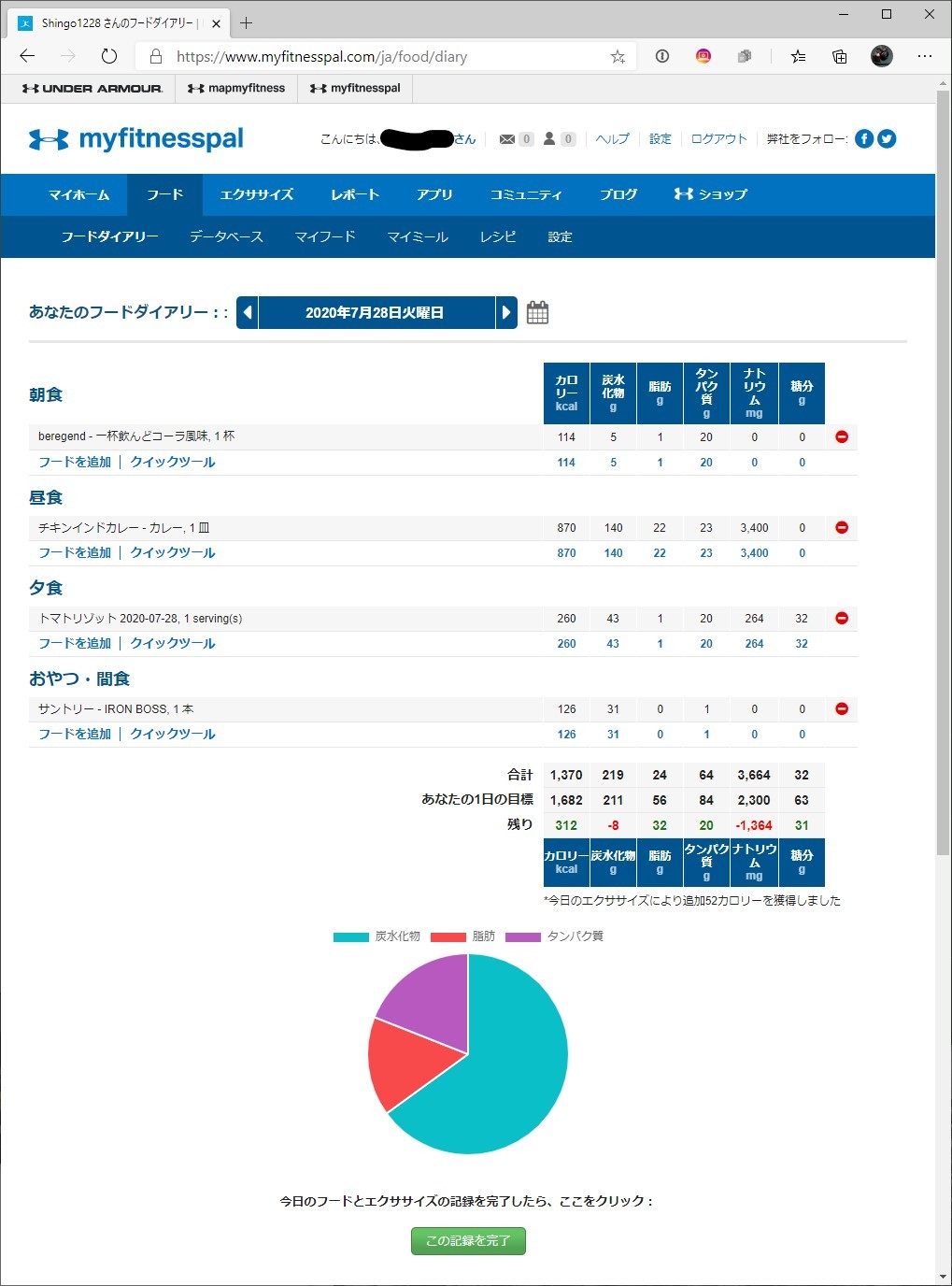Remove the サントリー IRON BOSS entry
The width and height of the screenshot is (952, 1286).
842,708
